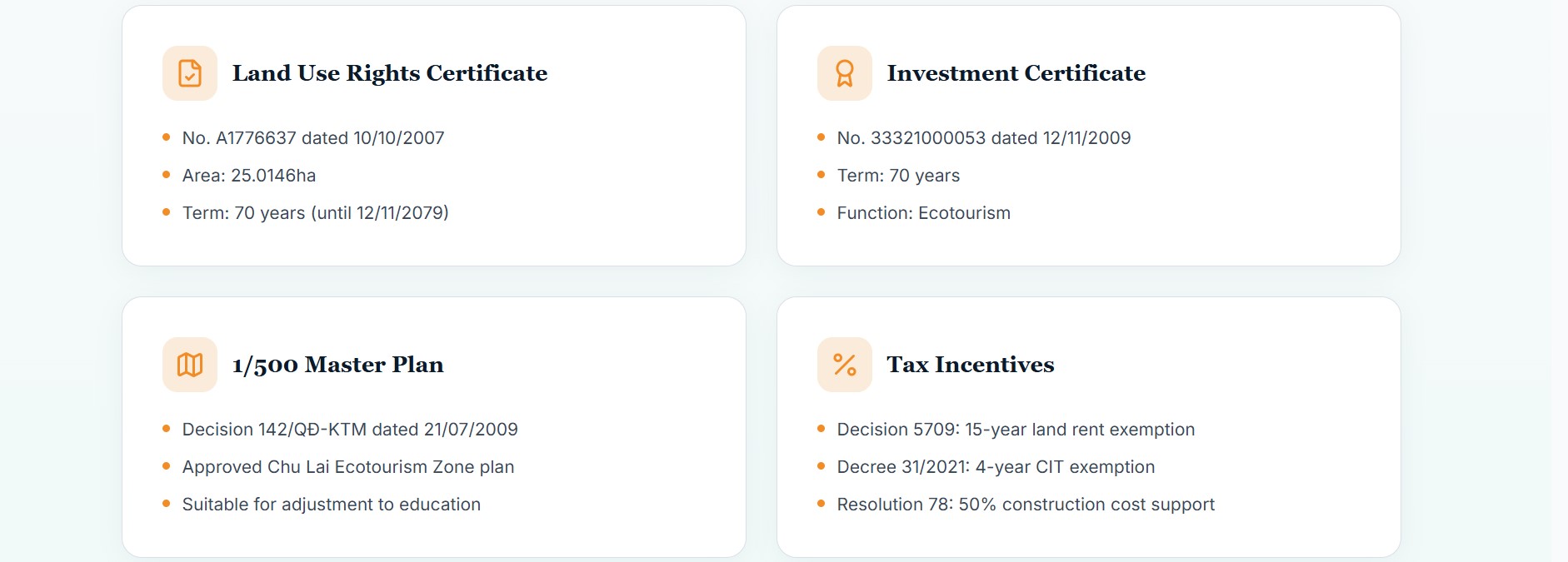Screen dimensions: 1568x562
Task: Click Decision 142/QĐ-KTM dated 21/07/2009 text
Action: pos(350,430)
